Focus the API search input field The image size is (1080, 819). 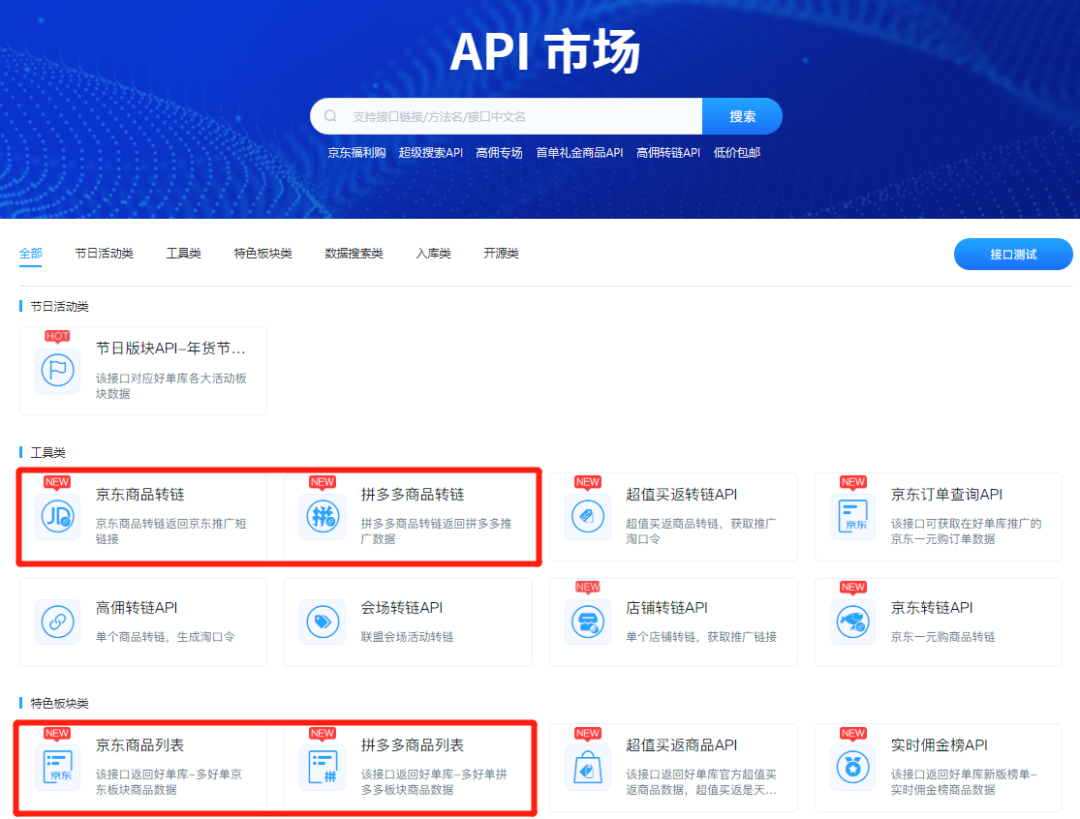click(506, 116)
